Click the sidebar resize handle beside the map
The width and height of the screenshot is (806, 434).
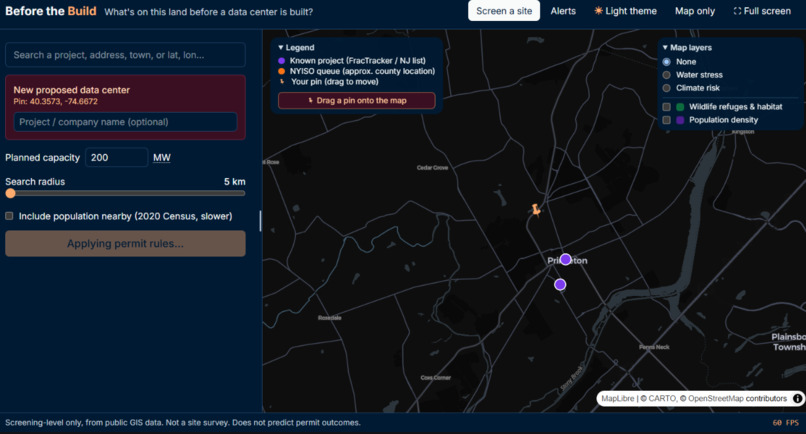pos(260,221)
